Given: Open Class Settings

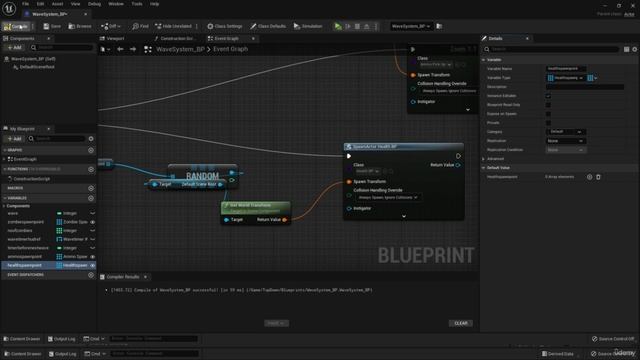Looking at the screenshot, I should (x=224, y=27).
